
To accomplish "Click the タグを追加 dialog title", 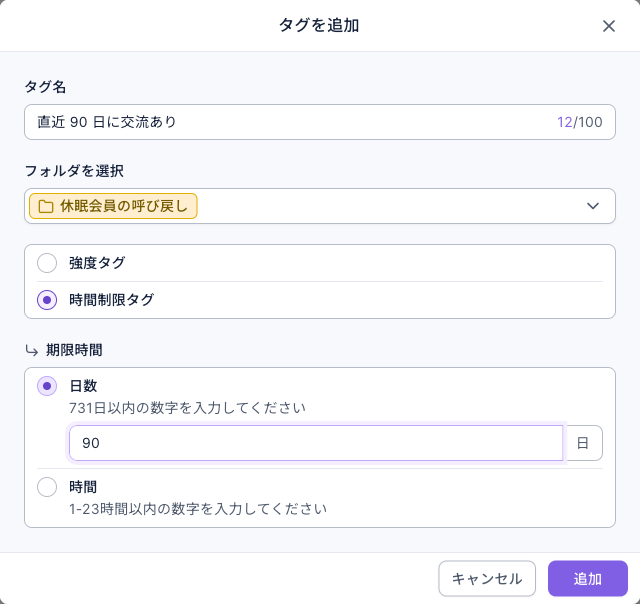I will coord(319,25).
